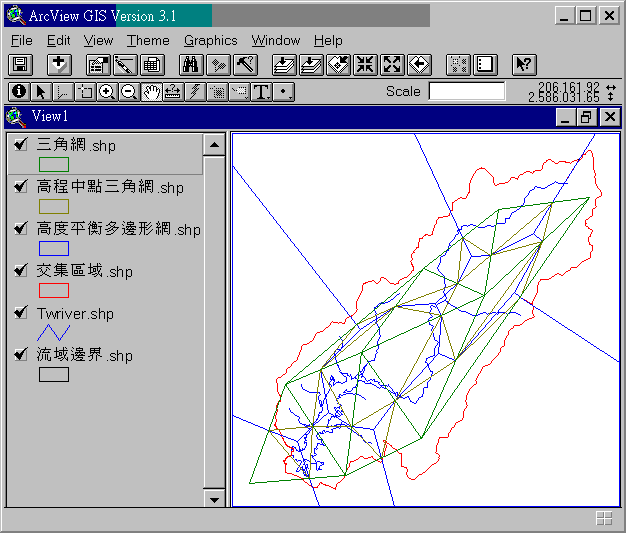Image resolution: width=626 pixels, height=533 pixels.
Task: Click the Locate Address toolbar icon
Action: coord(218,64)
